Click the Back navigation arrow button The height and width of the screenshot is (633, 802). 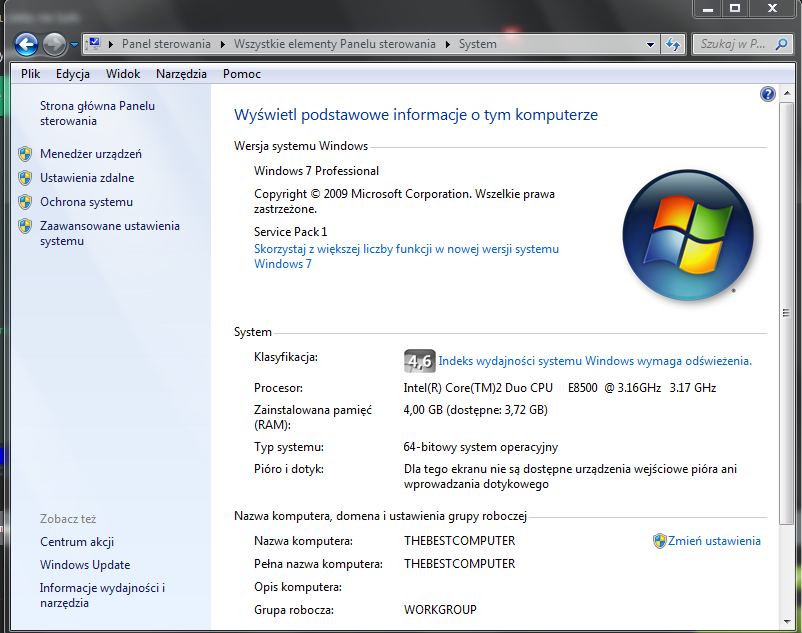(x=26, y=44)
